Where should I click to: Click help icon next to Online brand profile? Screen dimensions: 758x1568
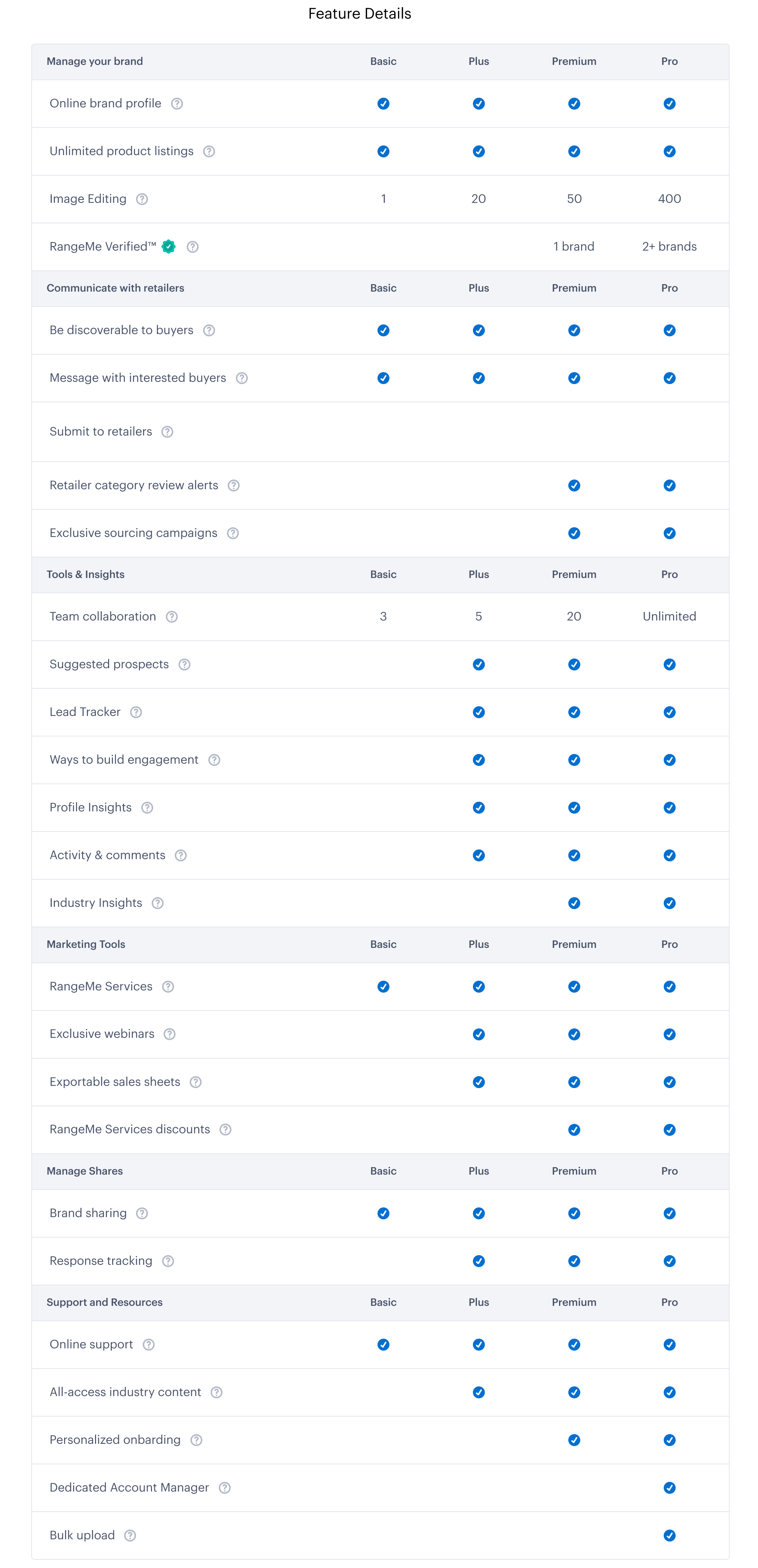[x=177, y=104]
